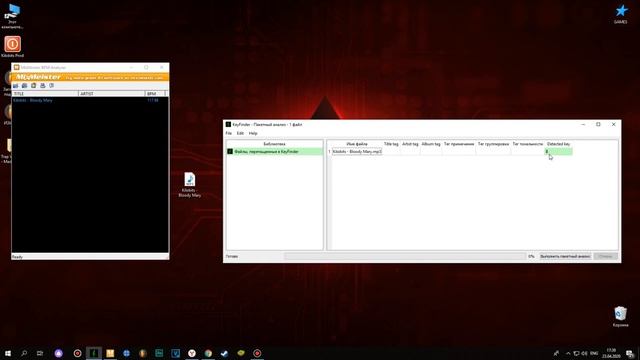The image size is (640, 360).
Task: Click the last MixMeister toolbar icon after the printer
Action: (51, 86)
